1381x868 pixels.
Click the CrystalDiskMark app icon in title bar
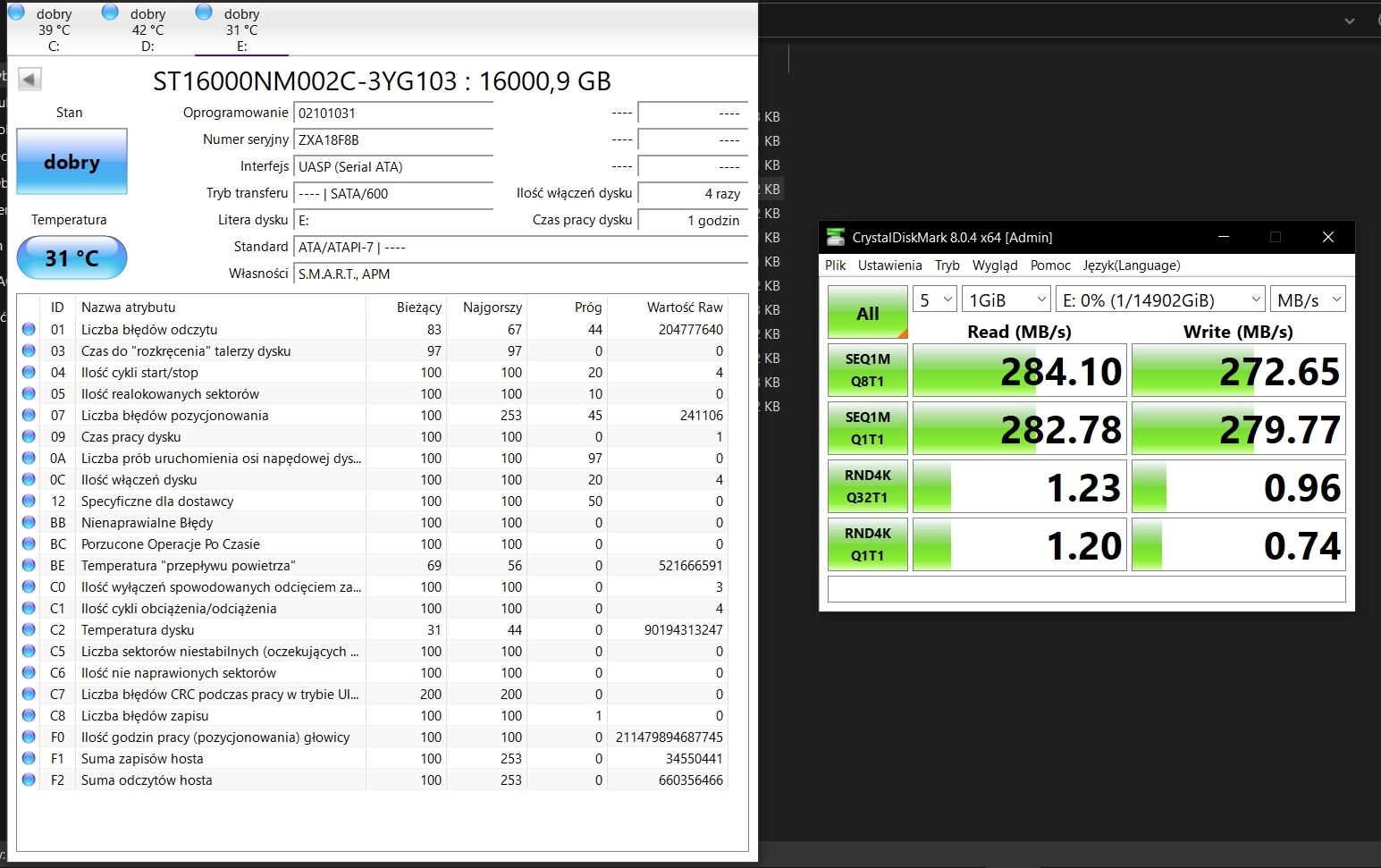pyautogui.click(x=836, y=238)
